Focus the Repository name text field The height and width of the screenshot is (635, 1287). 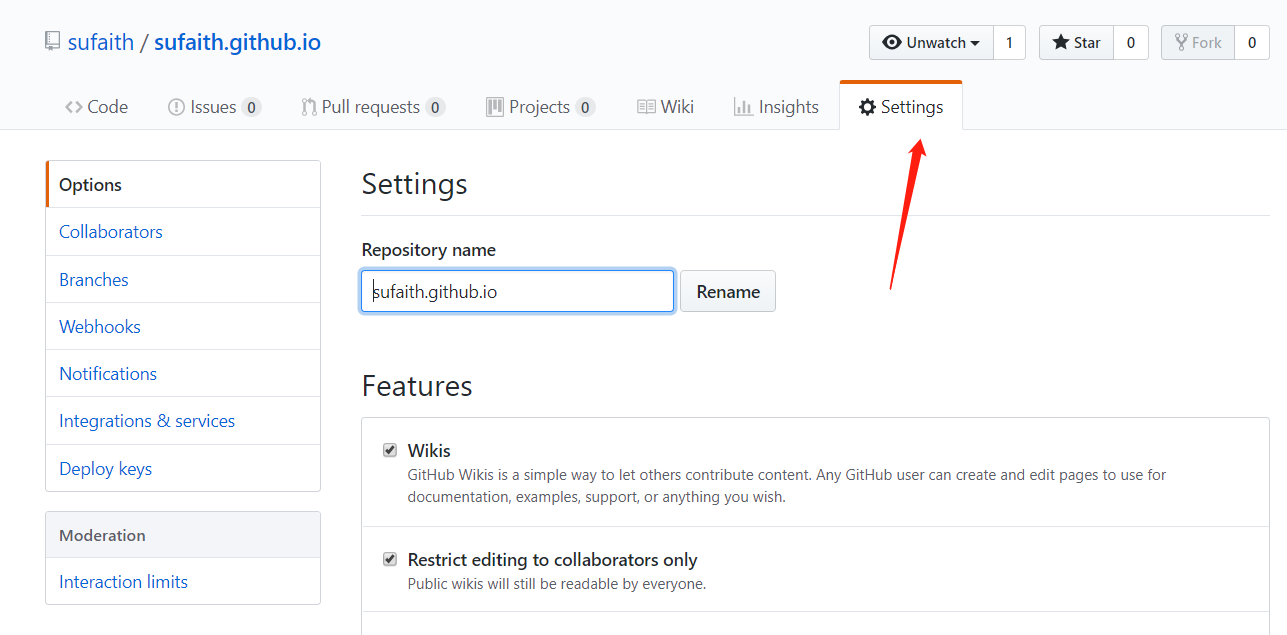pos(517,292)
